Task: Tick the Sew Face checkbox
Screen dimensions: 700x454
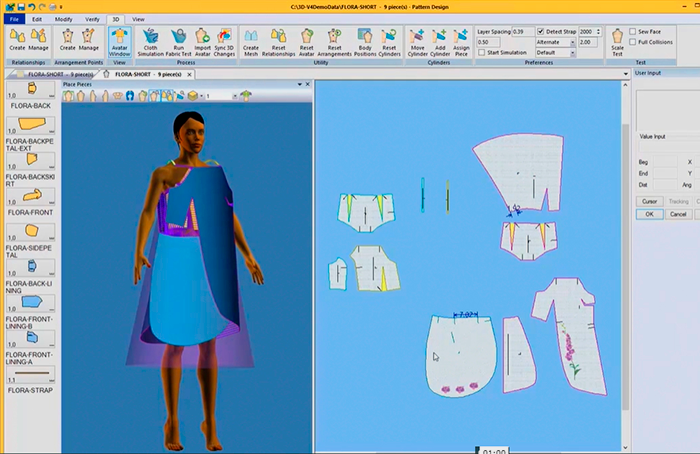Action: (x=632, y=32)
